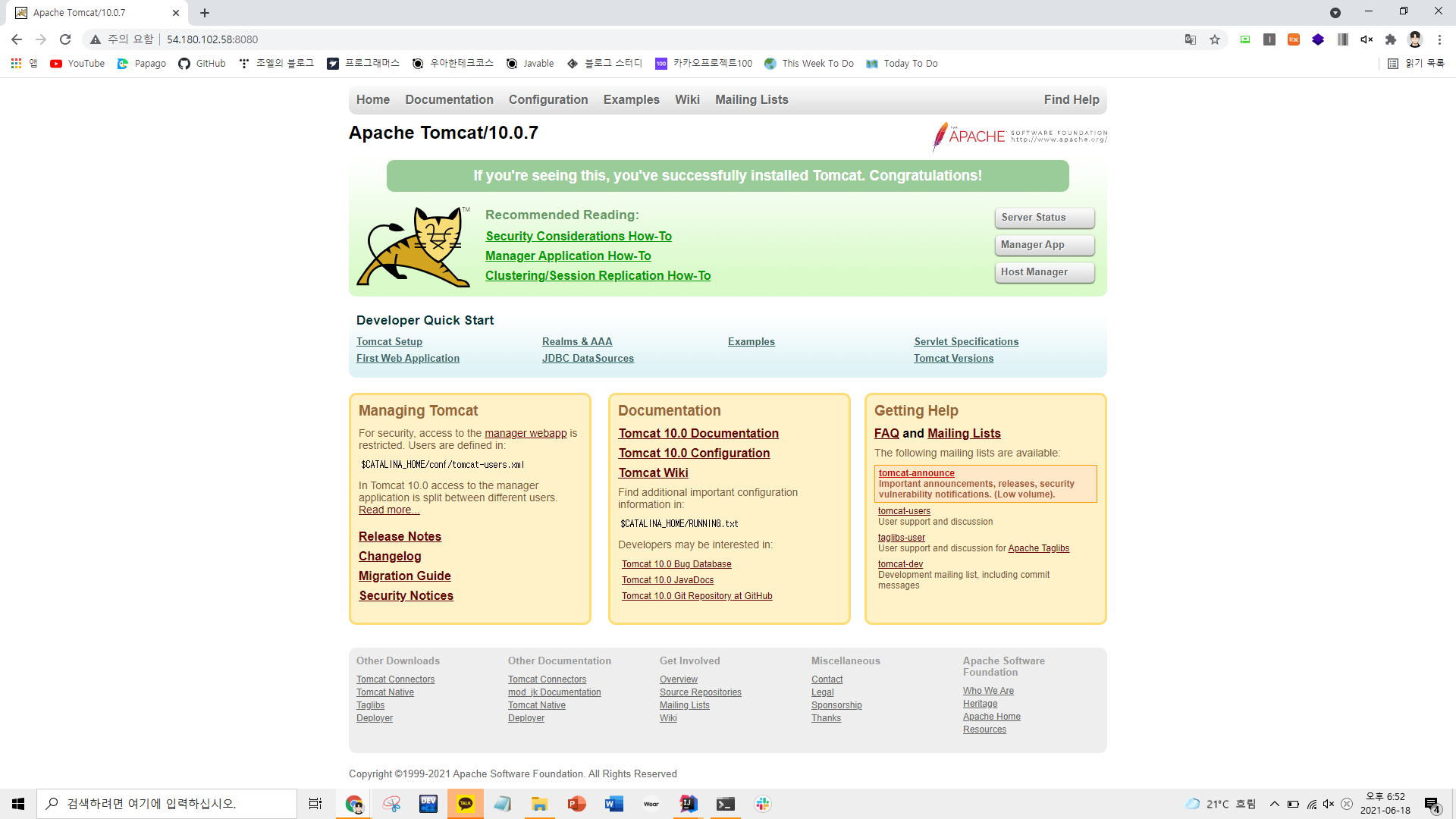This screenshot has width=1456, height=819.
Task: Open the Chrome extensions puzzle icon
Action: [1391, 39]
